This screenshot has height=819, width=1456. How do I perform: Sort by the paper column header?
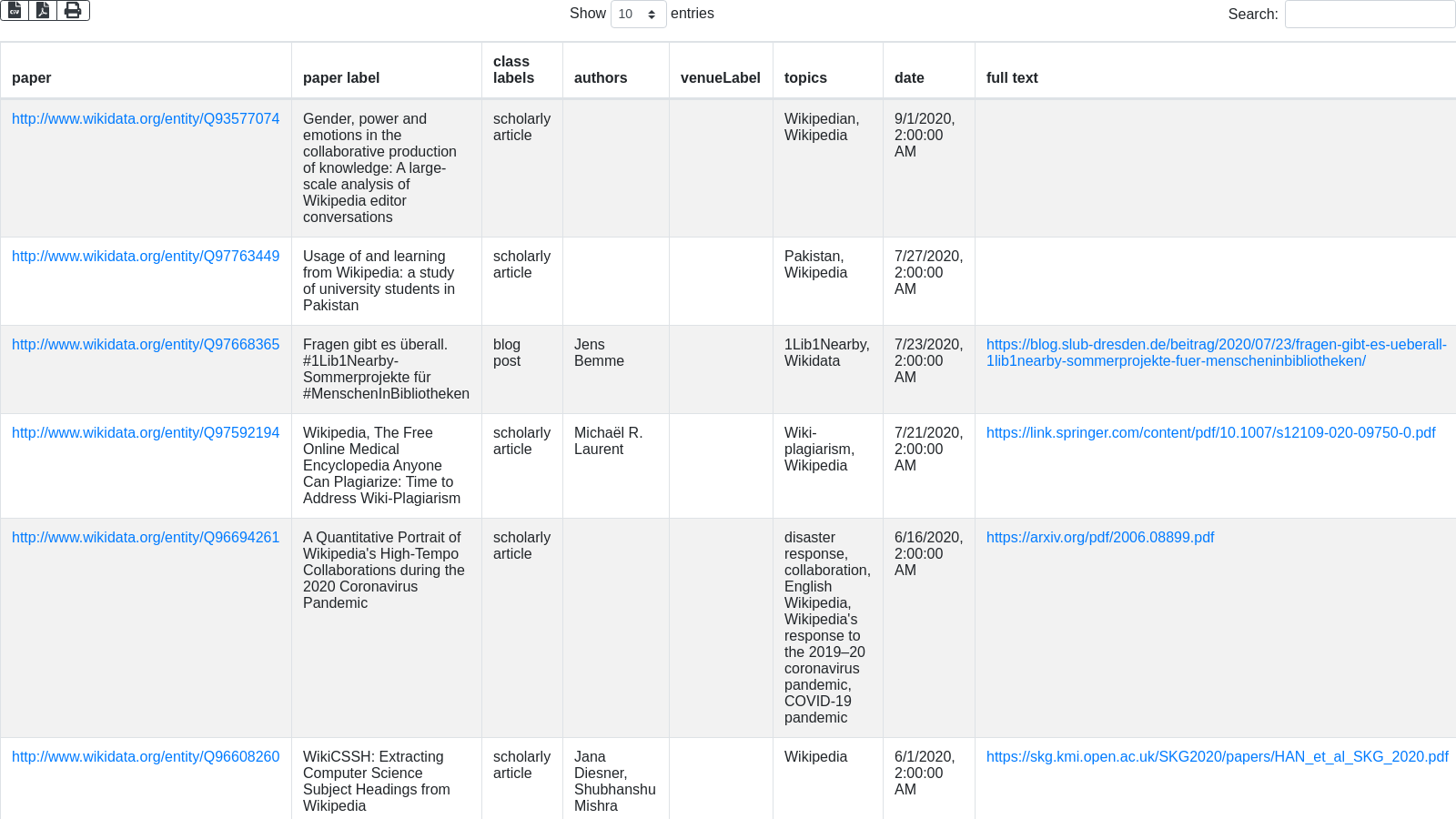pos(32,78)
